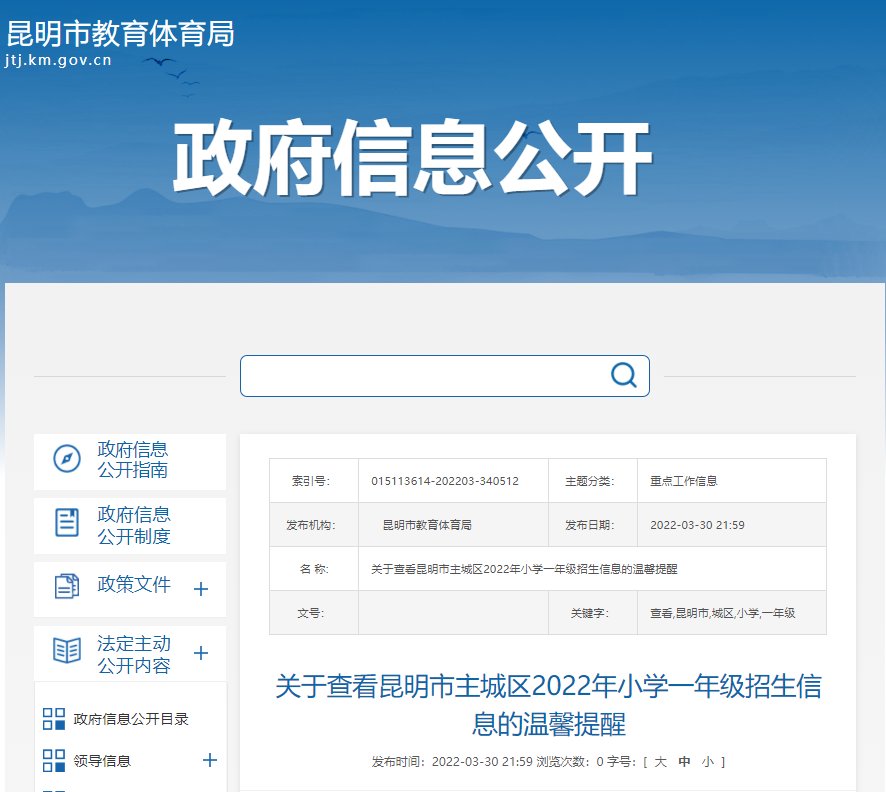Click the file icon beside 政策文件

[67, 586]
